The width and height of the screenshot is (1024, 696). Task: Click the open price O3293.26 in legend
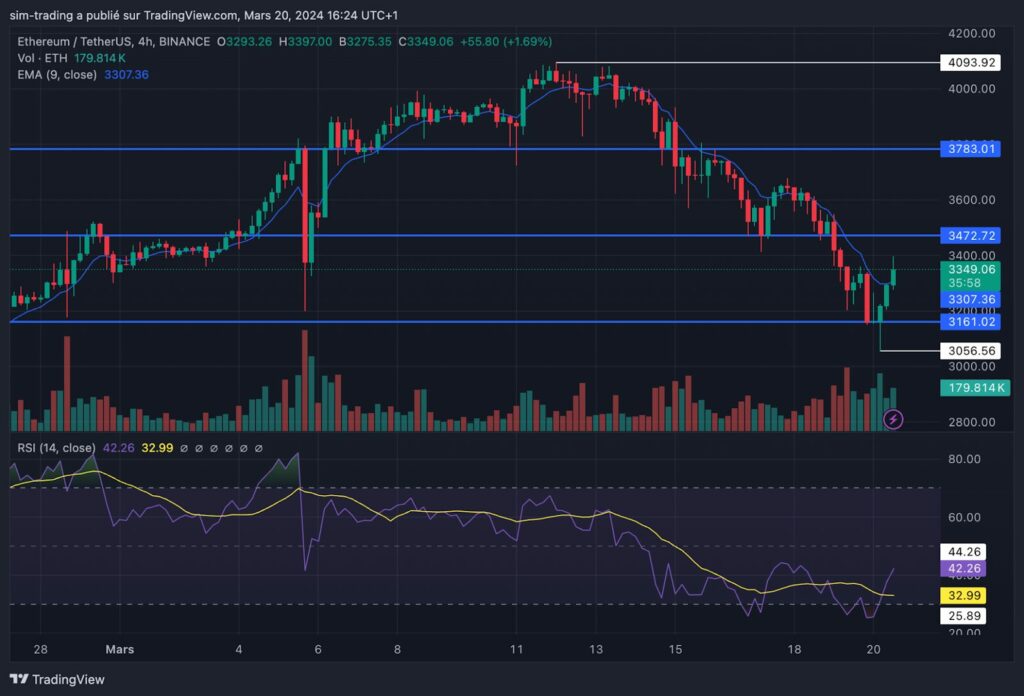click(x=244, y=42)
